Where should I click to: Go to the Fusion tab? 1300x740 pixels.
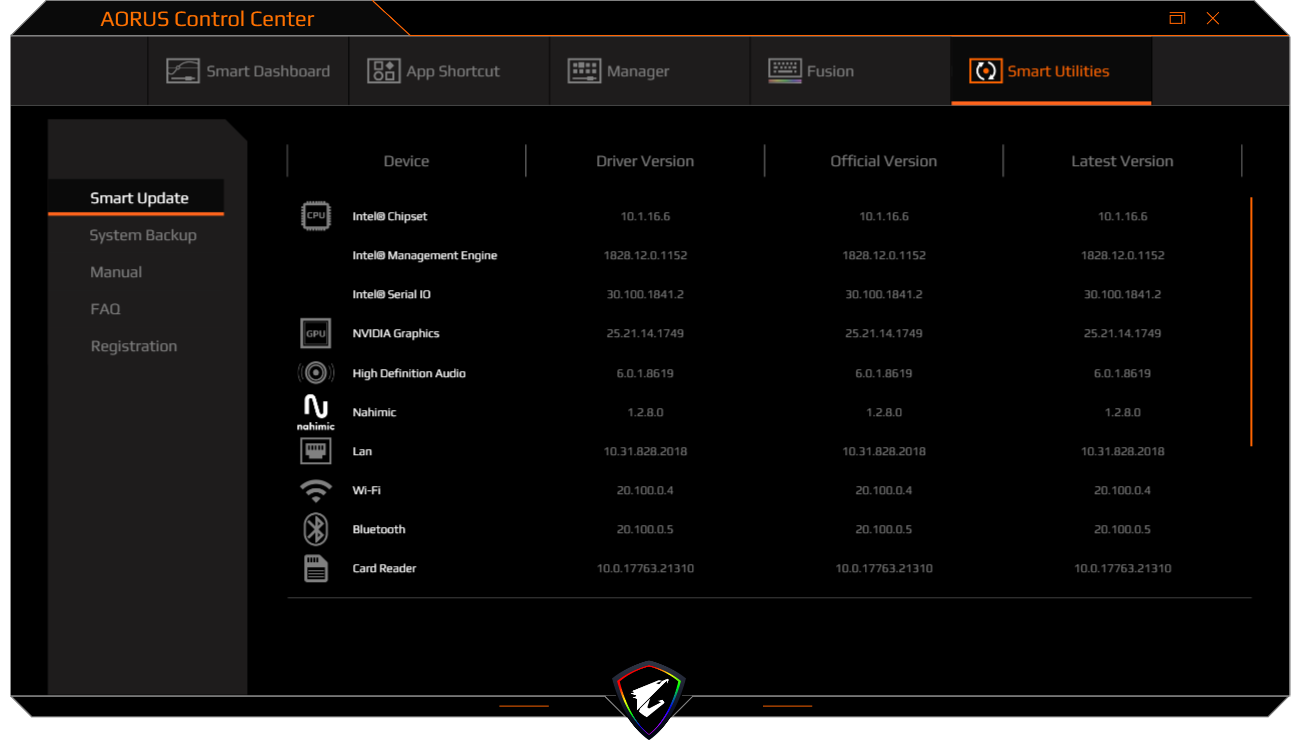pos(851,71)
